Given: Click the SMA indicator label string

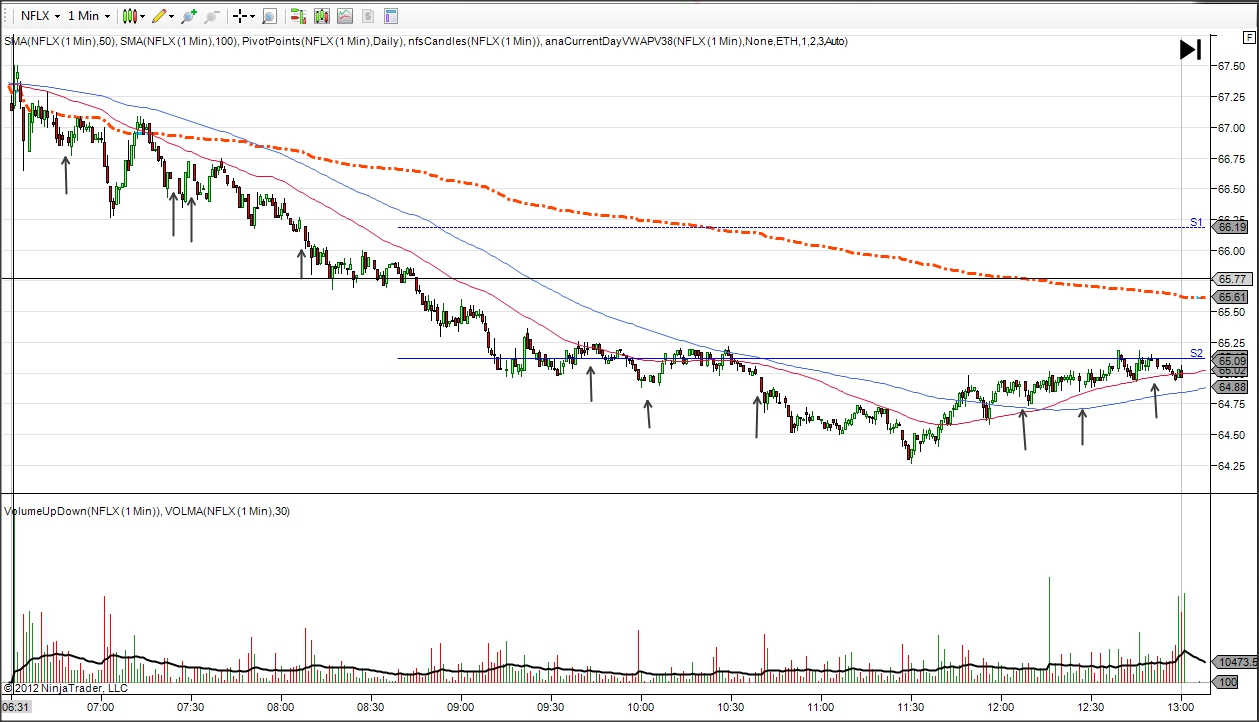Looking at the screenshot, I should coord(425,41).
